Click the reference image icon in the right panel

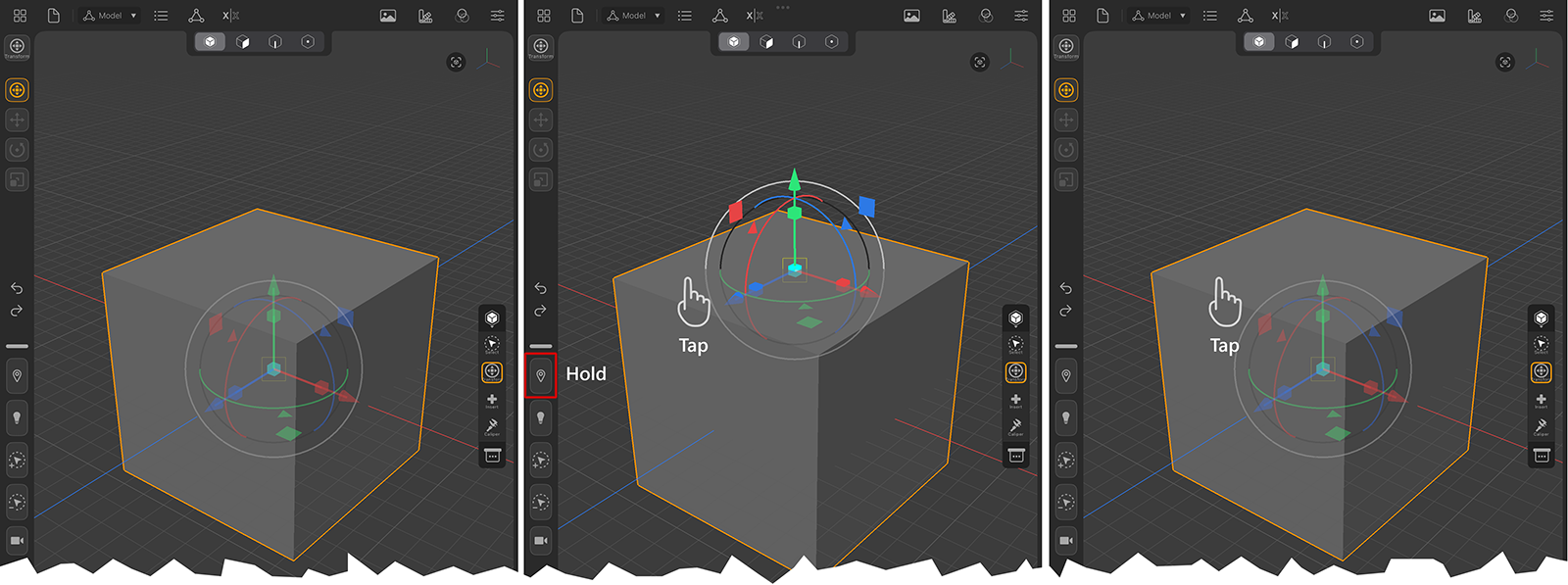(1438, 16)
